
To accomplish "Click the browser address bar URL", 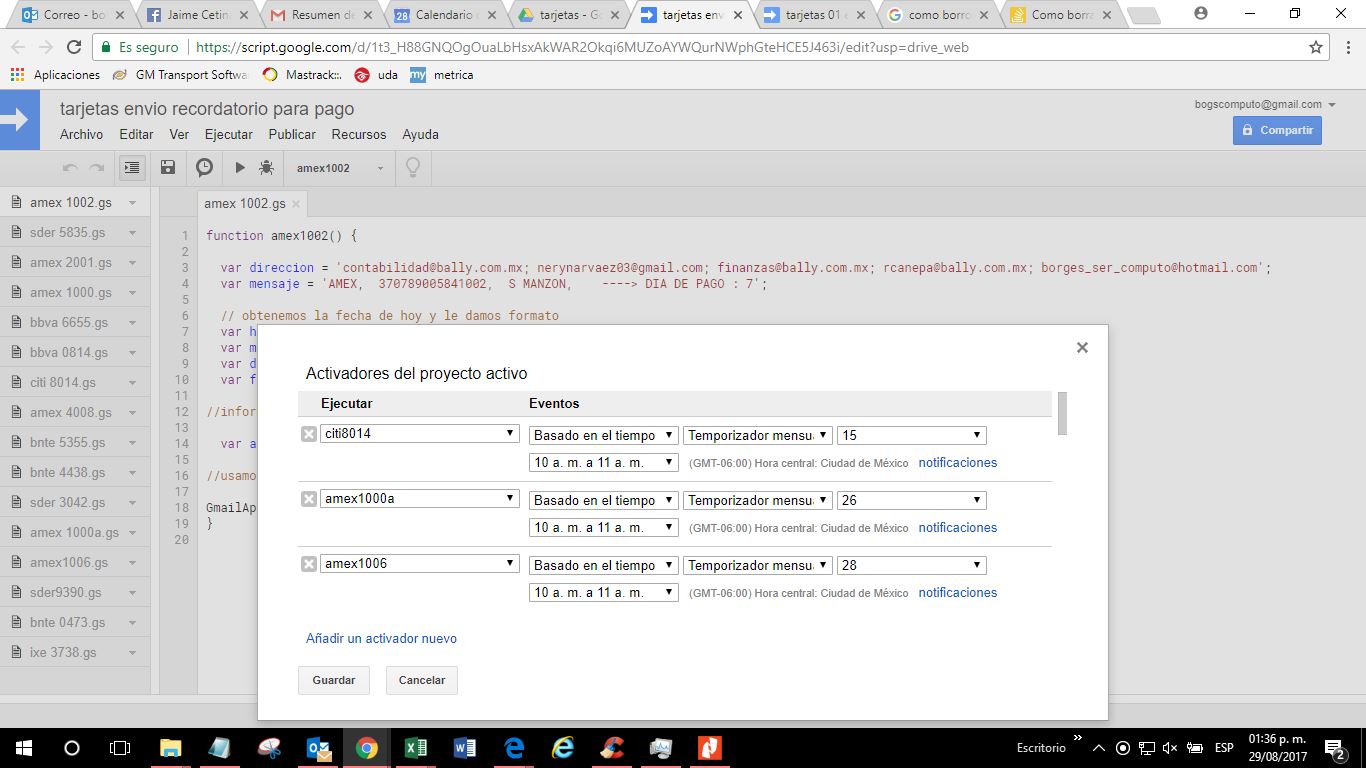I will (582, 47).
